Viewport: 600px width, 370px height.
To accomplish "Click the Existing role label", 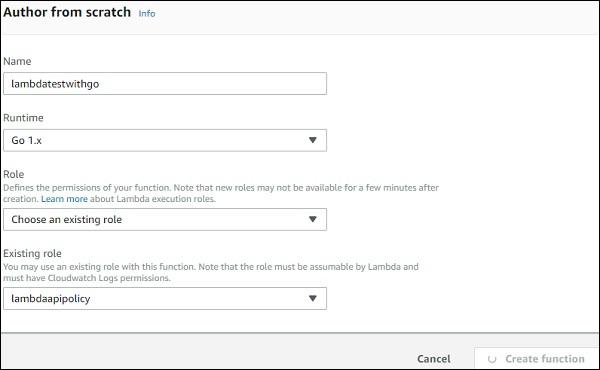I will [33, 253].
